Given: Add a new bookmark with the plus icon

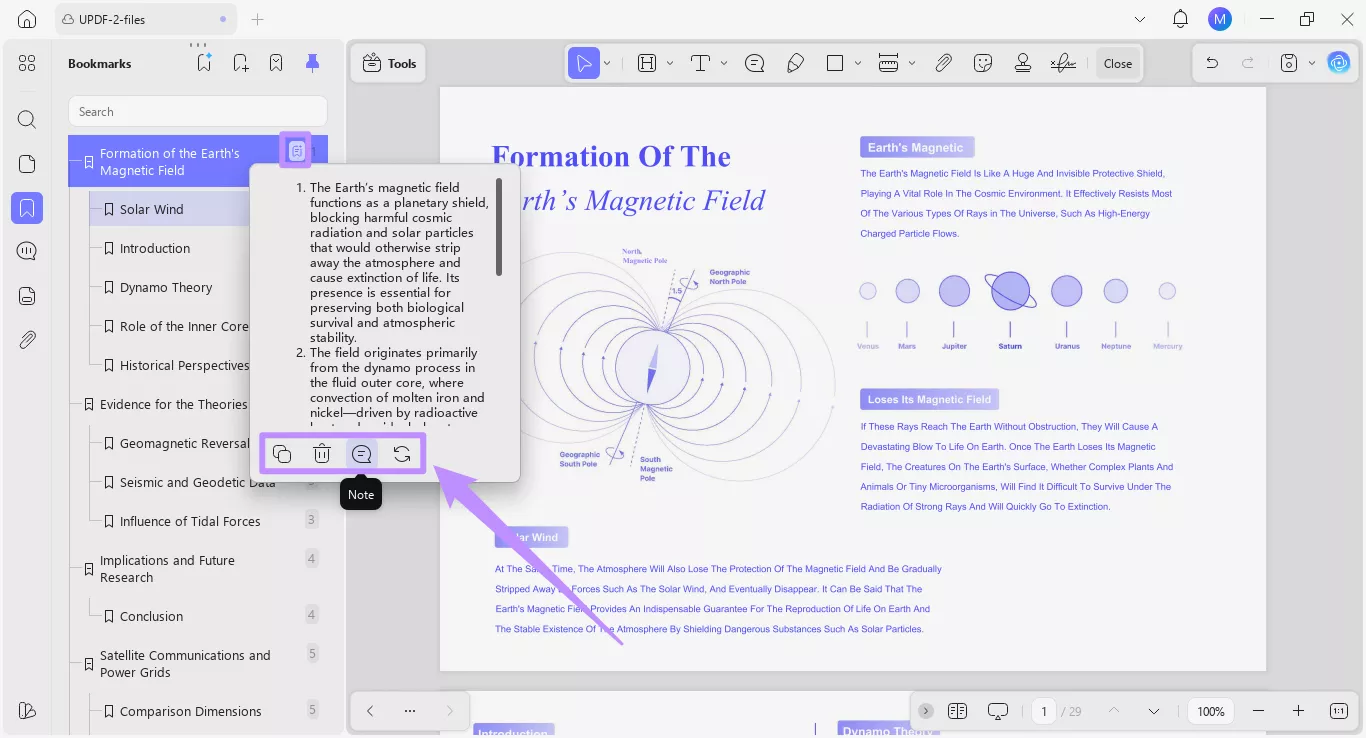Looking at the screenshot, I should tap(241, 63).
